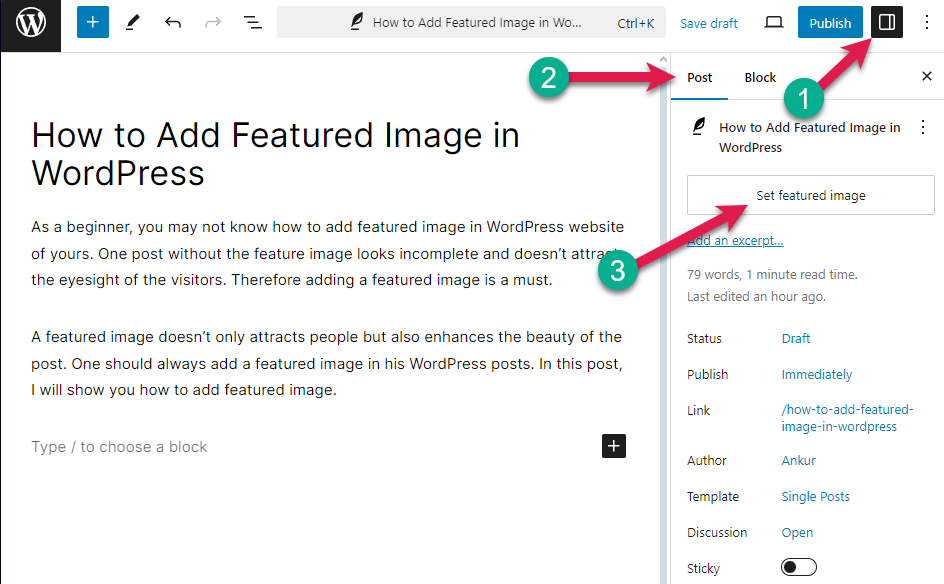
Task: Open the block inserter plus button
Action: coord(93,22)
